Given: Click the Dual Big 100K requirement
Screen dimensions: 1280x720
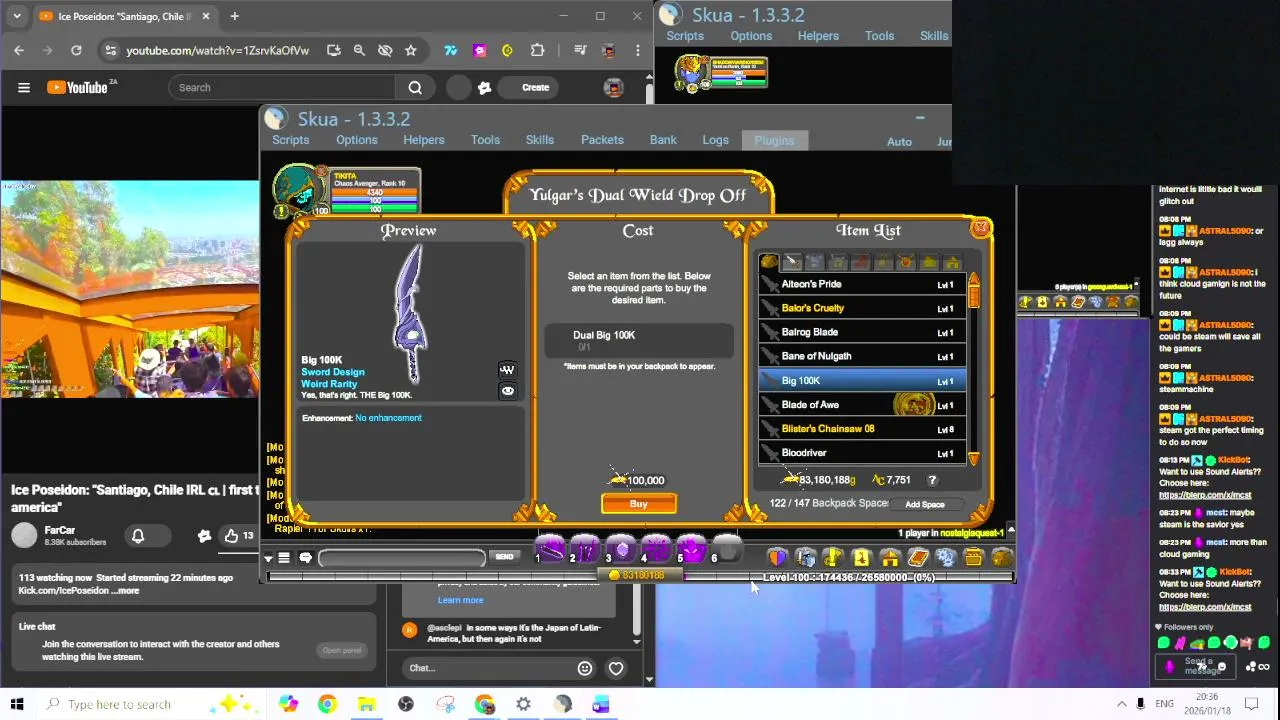Looking at the screenshot, I should click(x=641, y=340).
